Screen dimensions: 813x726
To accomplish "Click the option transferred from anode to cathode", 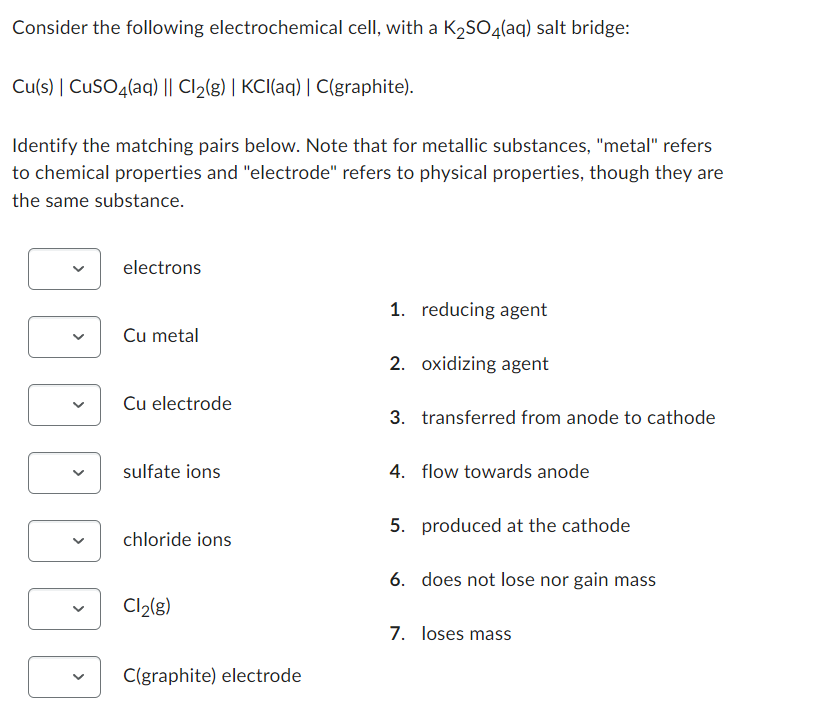I will (568, 418).
